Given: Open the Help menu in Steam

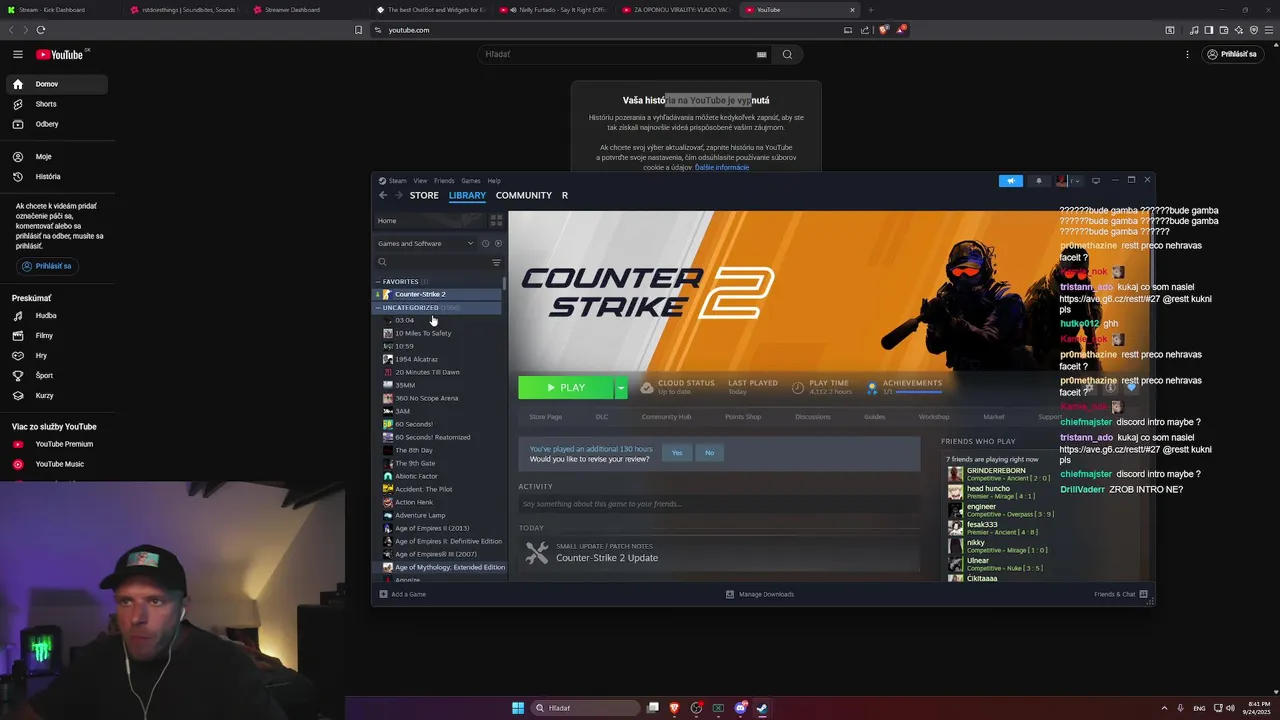Looking at the screenshot, I should click(x=494, y=181).
